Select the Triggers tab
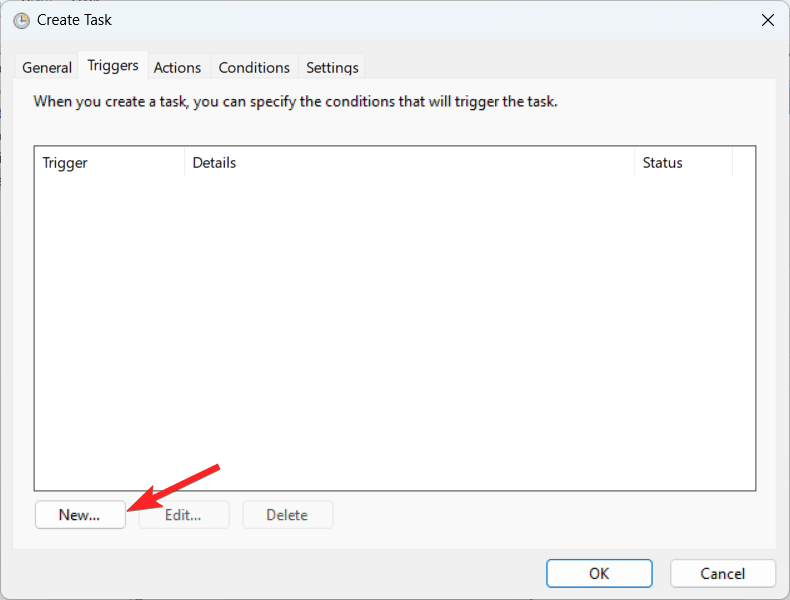Viewport: 790px width, 600px height. coord(113,66)
